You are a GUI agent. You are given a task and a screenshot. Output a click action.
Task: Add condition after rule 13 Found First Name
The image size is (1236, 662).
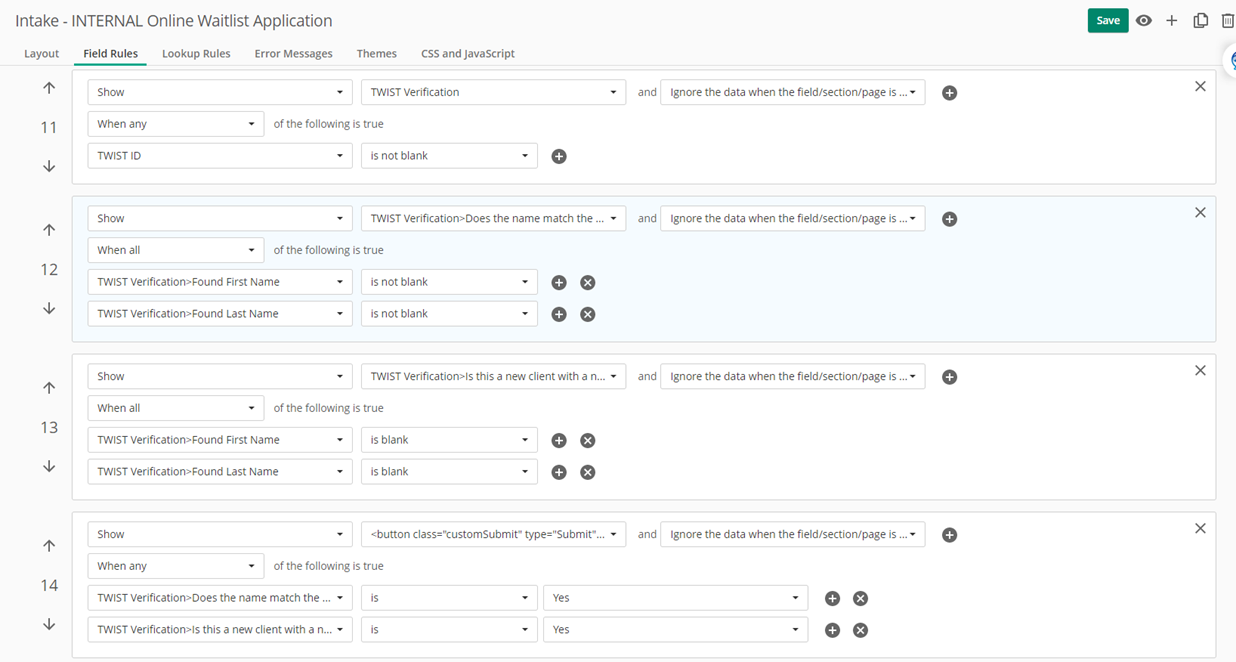point(559,440)
